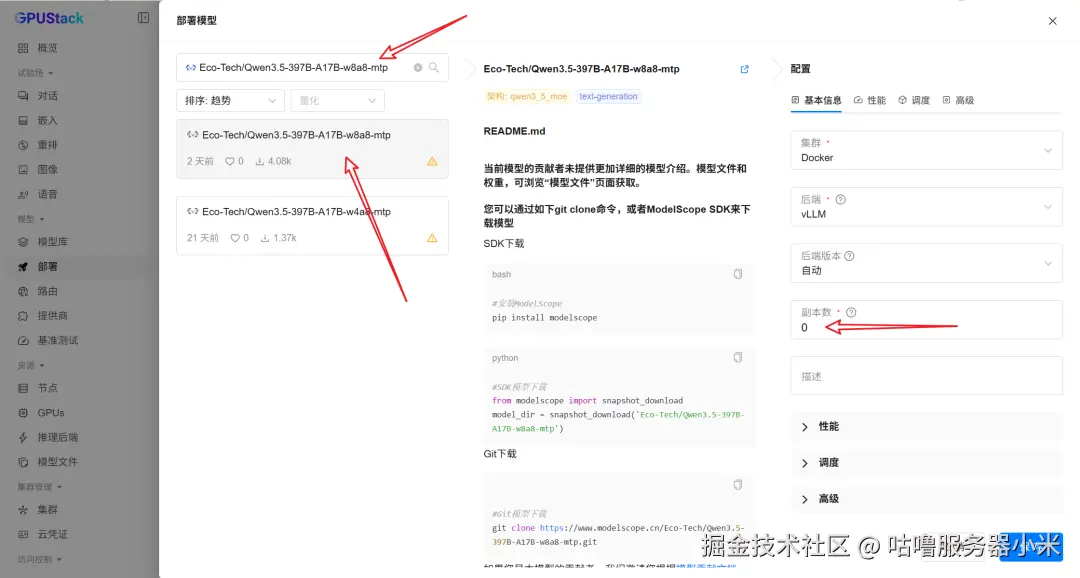
Task: Click the 描述 description input field
Action: pos(926,376)
